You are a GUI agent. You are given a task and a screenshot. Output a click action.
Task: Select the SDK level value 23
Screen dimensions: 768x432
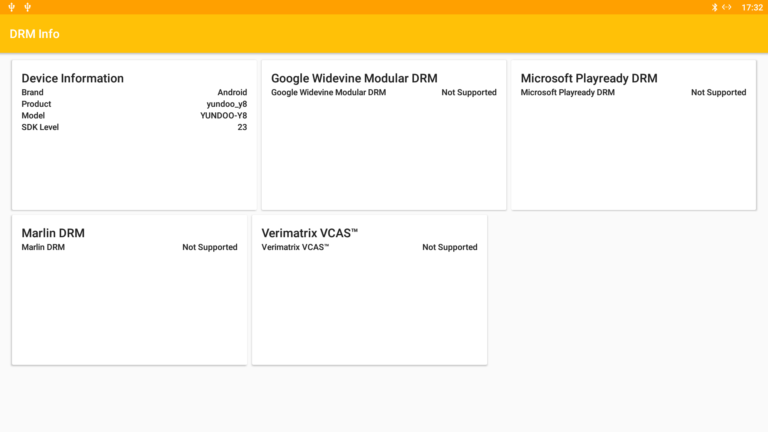pyautogui.click(x=242, y=127)
